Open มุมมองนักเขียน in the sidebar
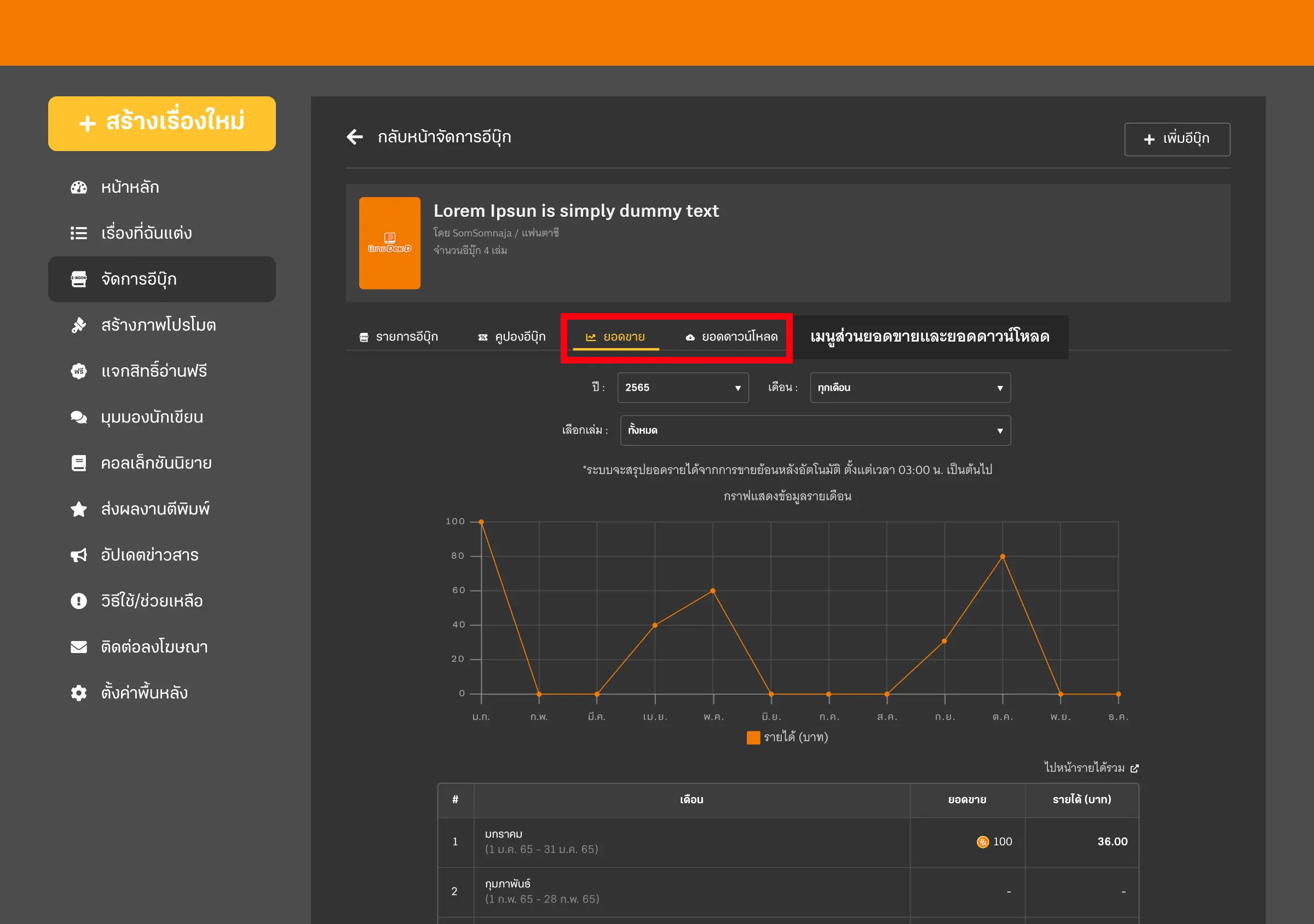Screen dimensions: 1314x924 tap(162, 417)
